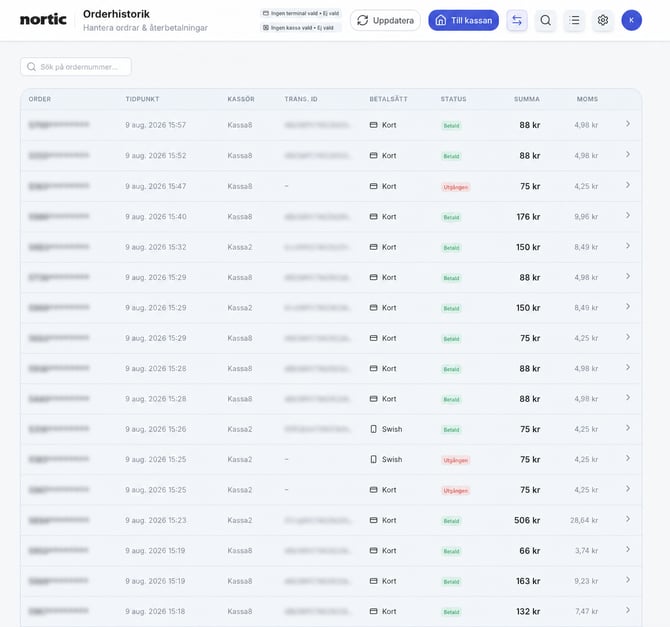Click the TRANS. ID column header

coord(301,99)
